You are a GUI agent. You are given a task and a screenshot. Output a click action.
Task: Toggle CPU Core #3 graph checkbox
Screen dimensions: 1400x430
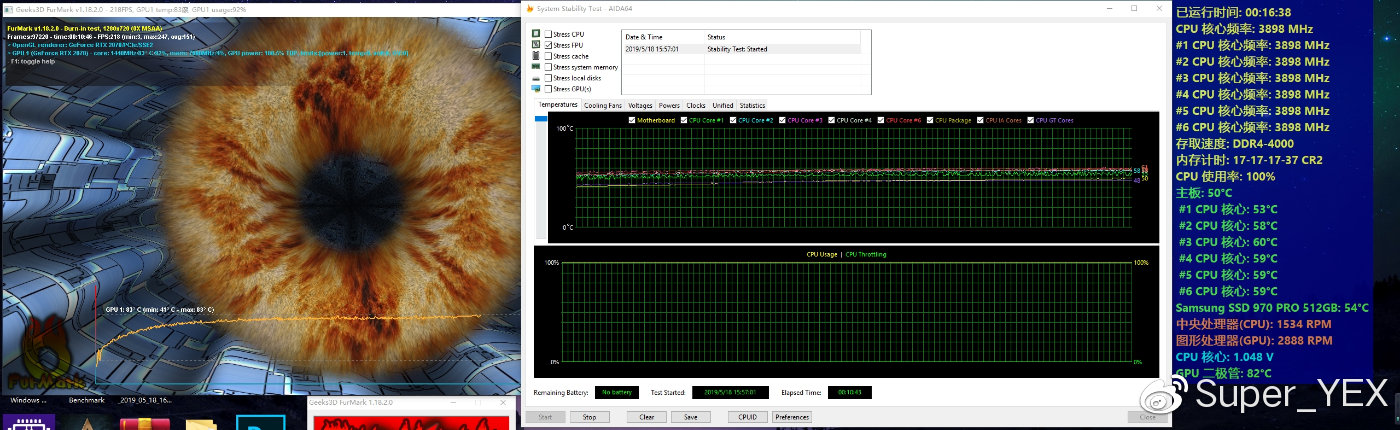point(782,120)
